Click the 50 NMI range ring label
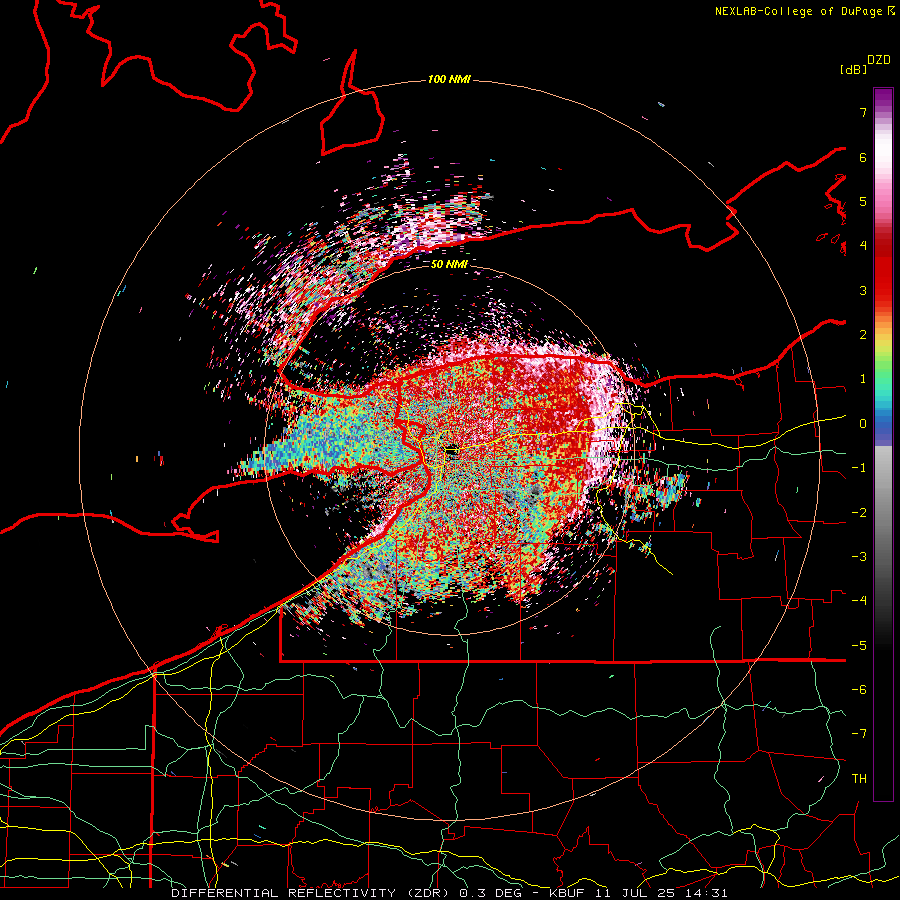Viewport: 900px width, 900px height. point(449,264)
